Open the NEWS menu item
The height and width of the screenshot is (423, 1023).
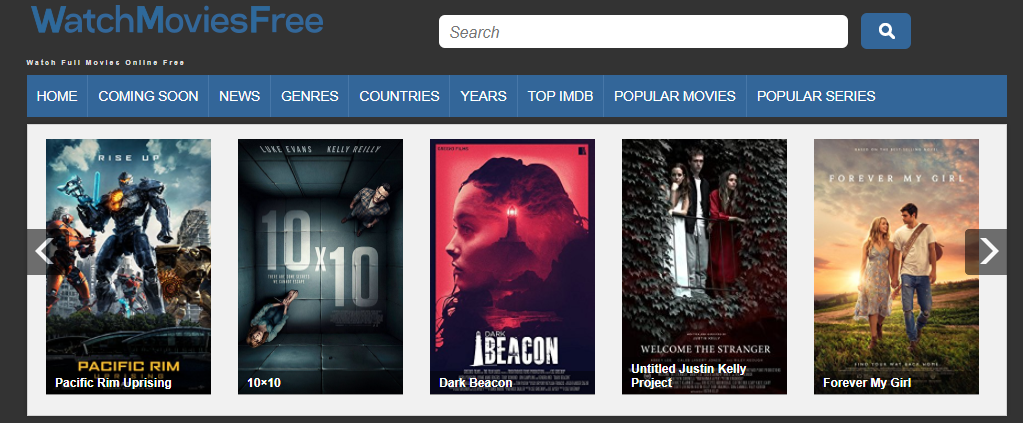(239, 96)
